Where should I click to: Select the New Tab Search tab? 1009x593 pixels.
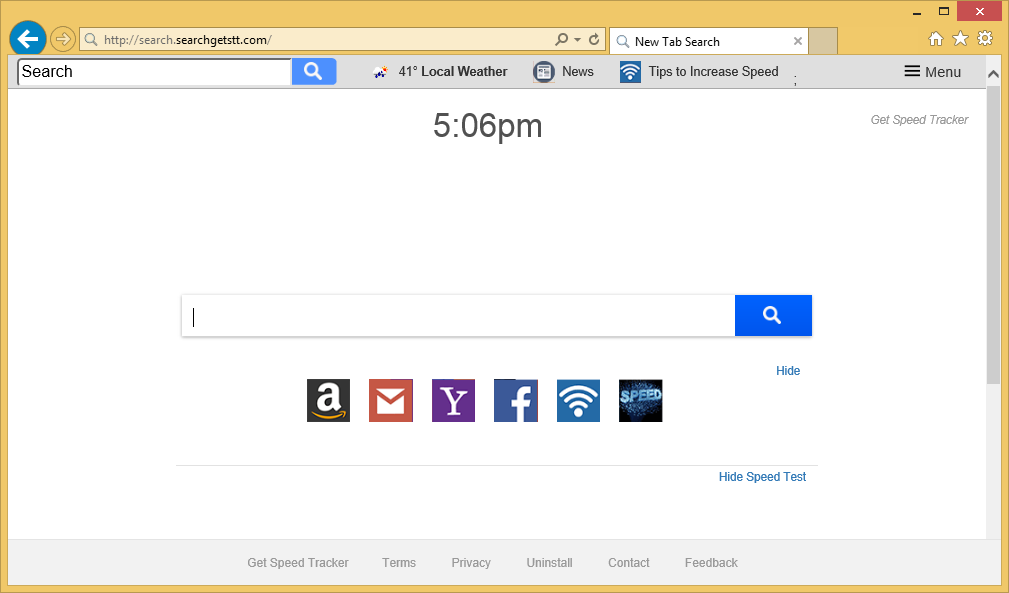tap(700, 41)
